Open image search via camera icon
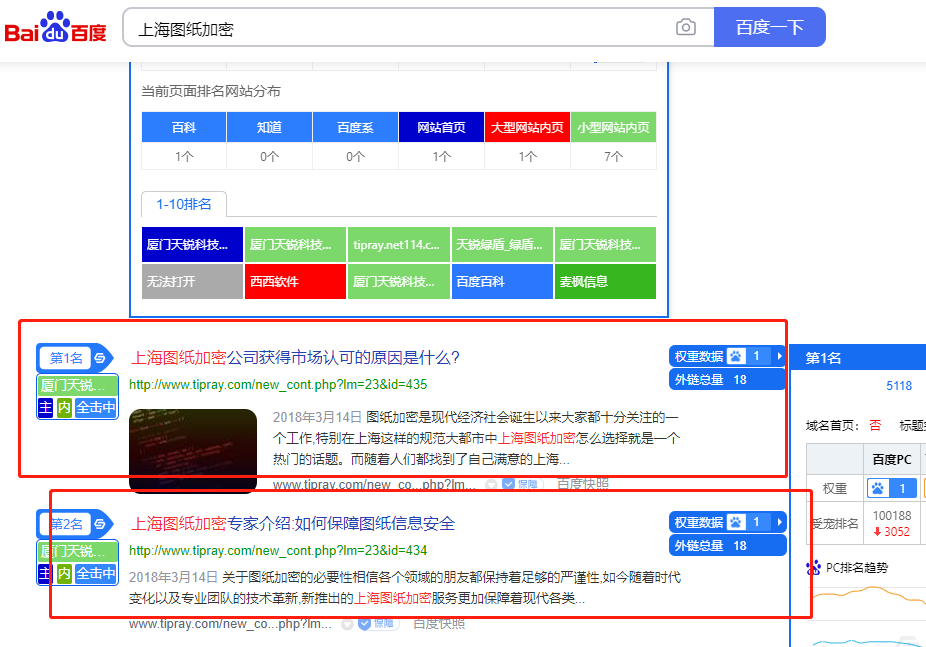 point(686,27)
